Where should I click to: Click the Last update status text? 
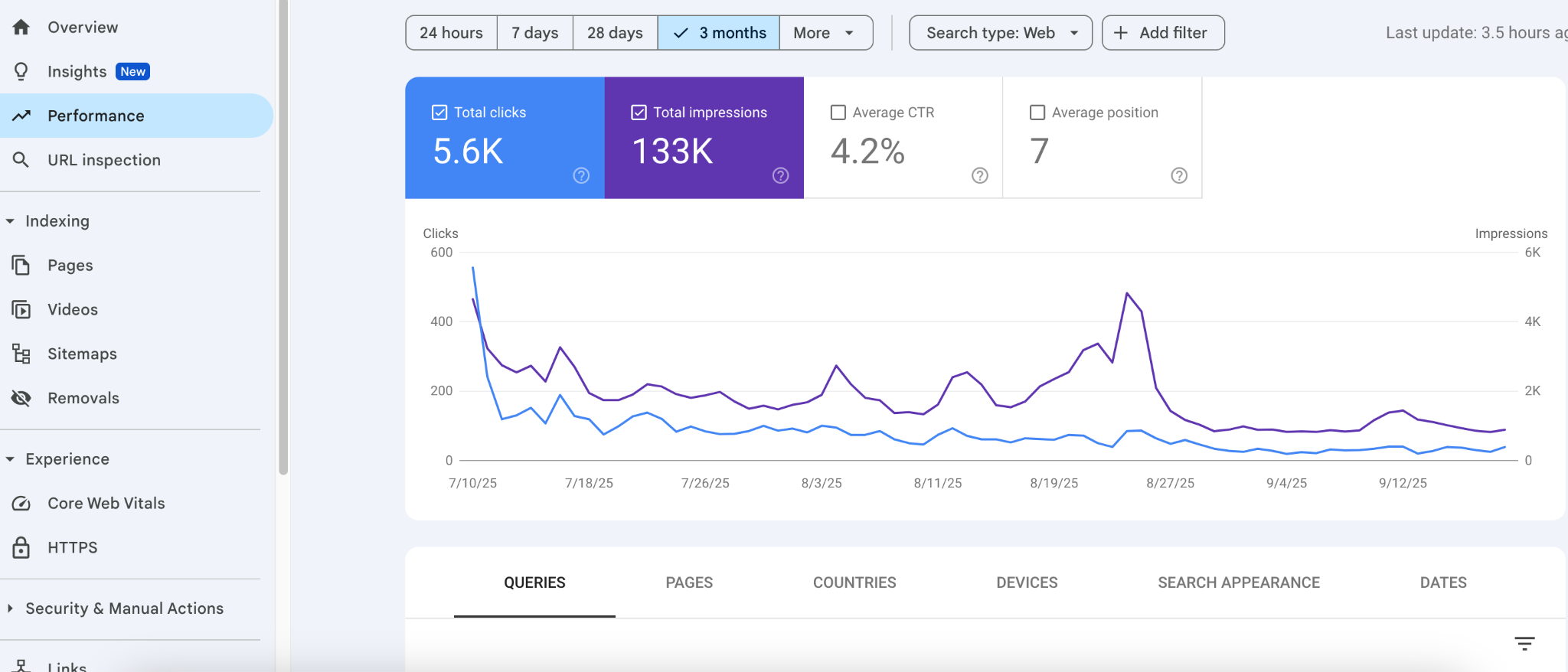pyautogui.click(x=1476, y=33)
